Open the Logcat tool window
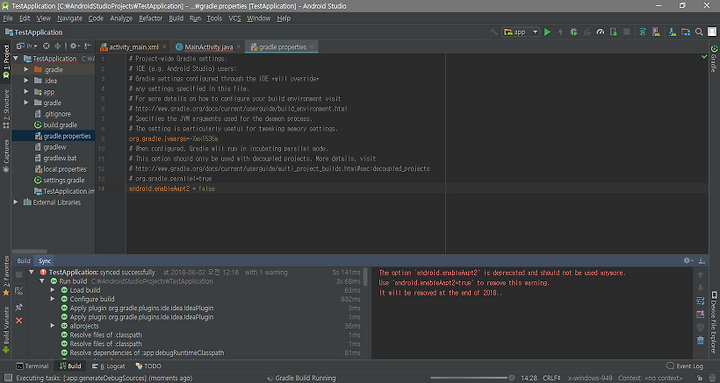The image size is (720, 383). click(x=108, y=366)
